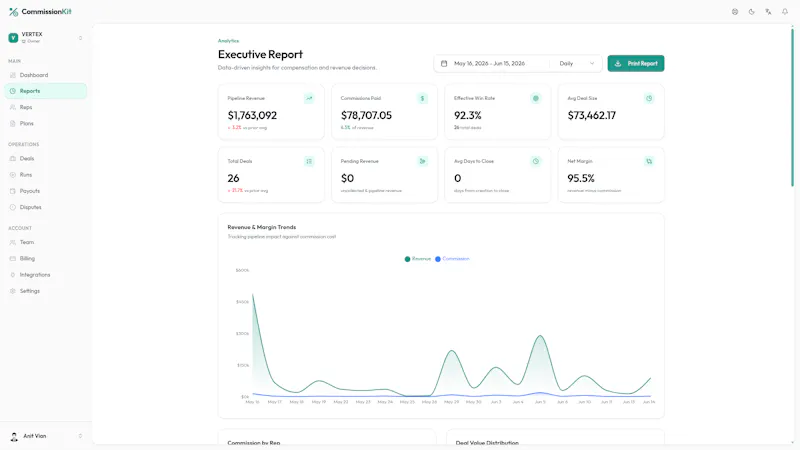Open the Dashboard sidebar item
Image resolution: width=800 pixels, height=450 pixels.
pyautogui.click(x=45, y=75)
